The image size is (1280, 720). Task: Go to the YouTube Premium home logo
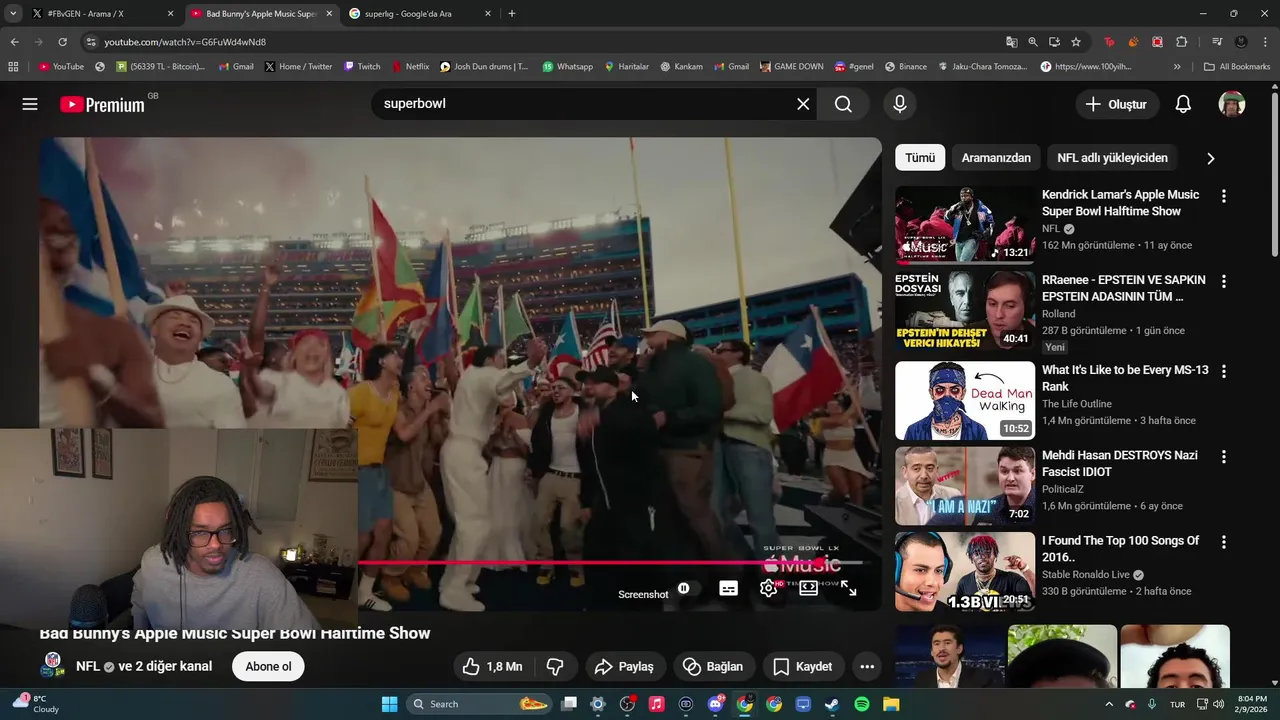[102, 104]
